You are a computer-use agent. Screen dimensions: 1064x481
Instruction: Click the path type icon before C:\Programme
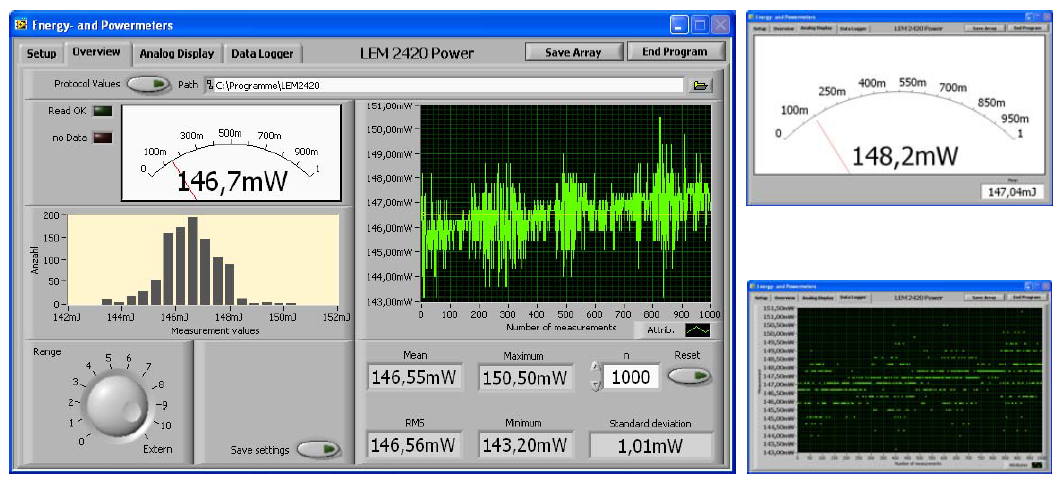pyautogui.click(x=209, y=85)
